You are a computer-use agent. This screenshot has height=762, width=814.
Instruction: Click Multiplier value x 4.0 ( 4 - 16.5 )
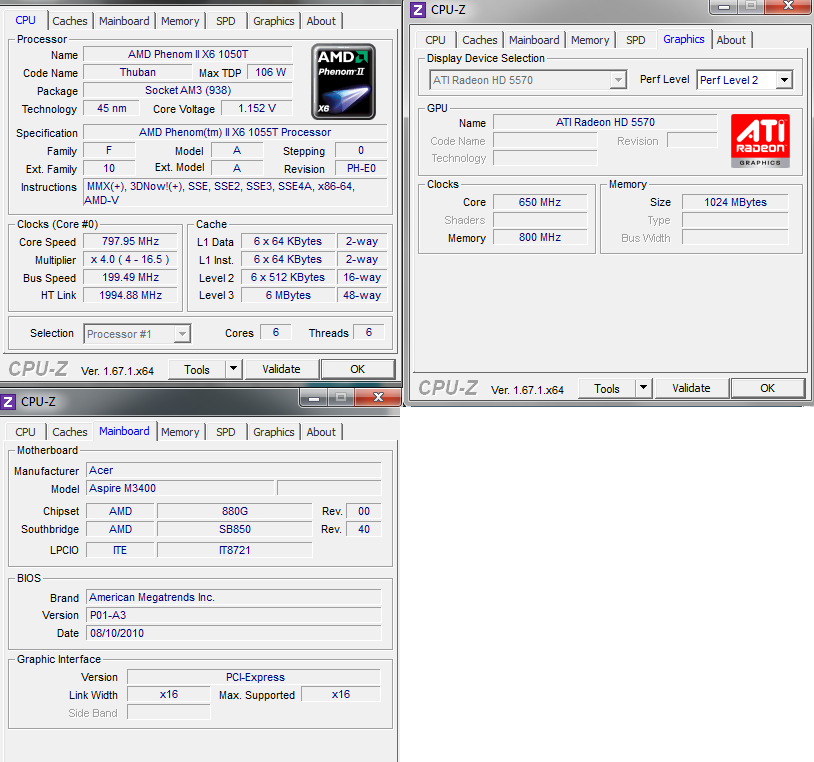click(x=130, y=259)
